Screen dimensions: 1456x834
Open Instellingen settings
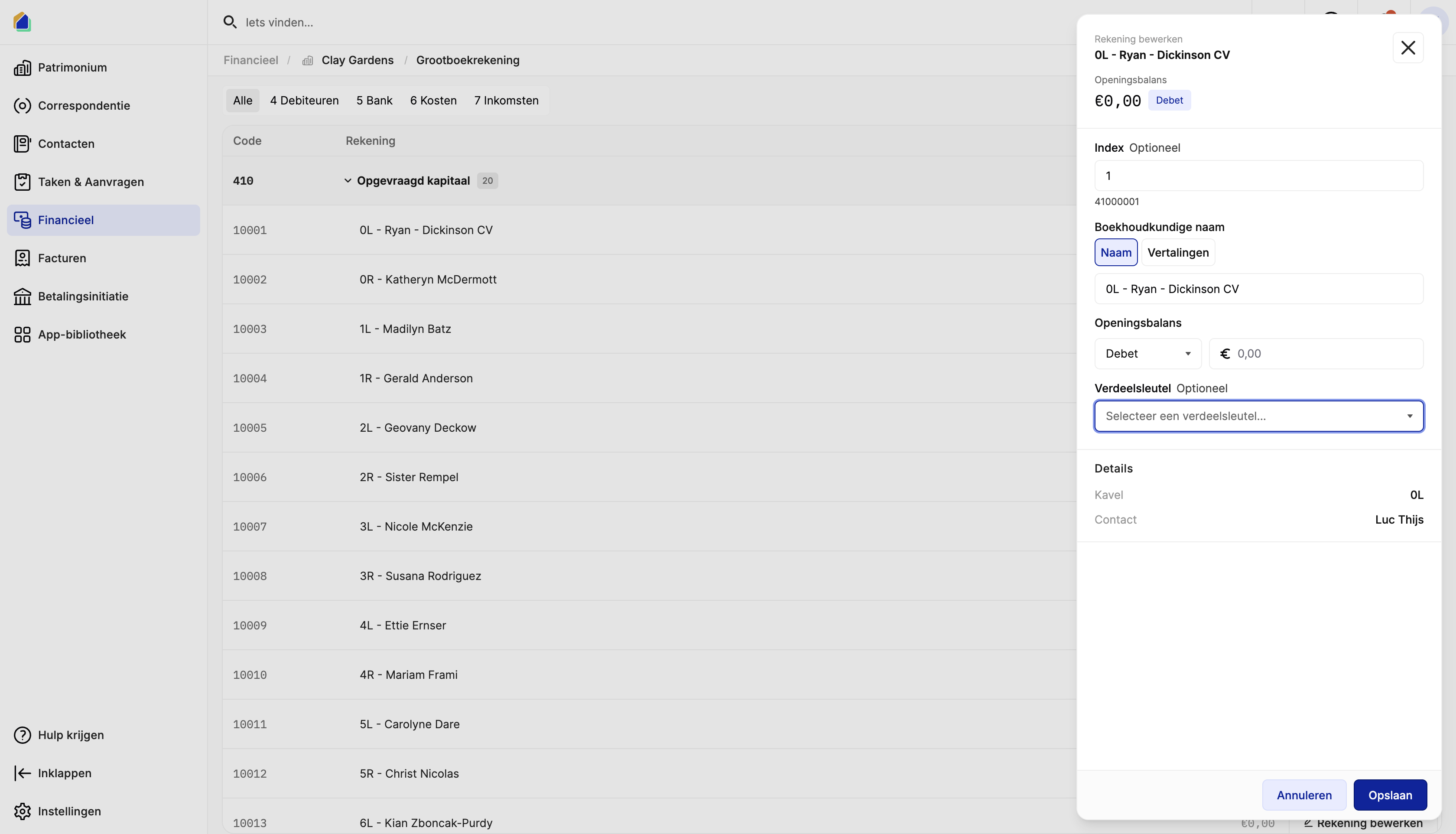pyautogui.click(x=104, y=811)
